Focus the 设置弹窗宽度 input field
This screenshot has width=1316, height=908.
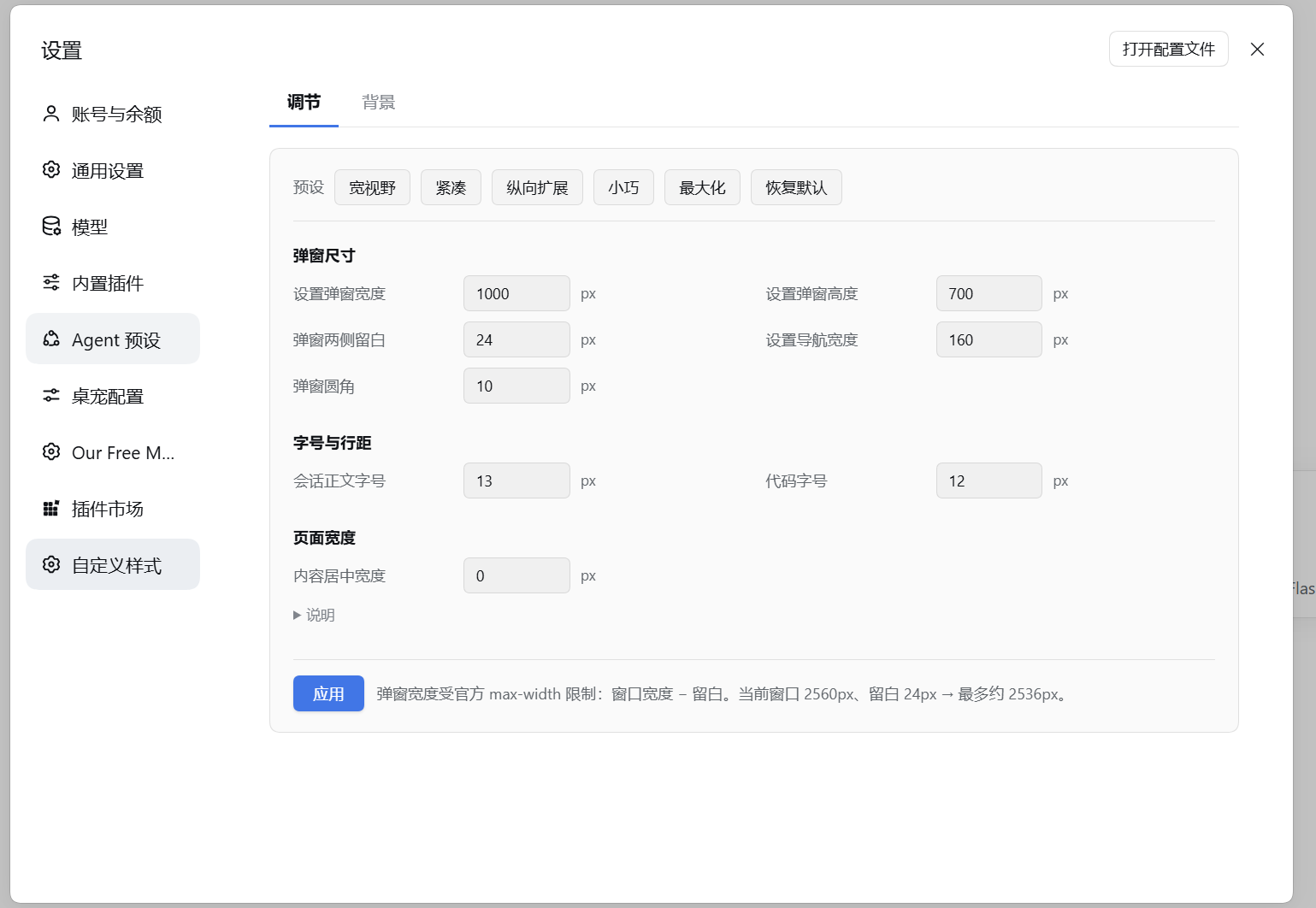pos(516,293)
